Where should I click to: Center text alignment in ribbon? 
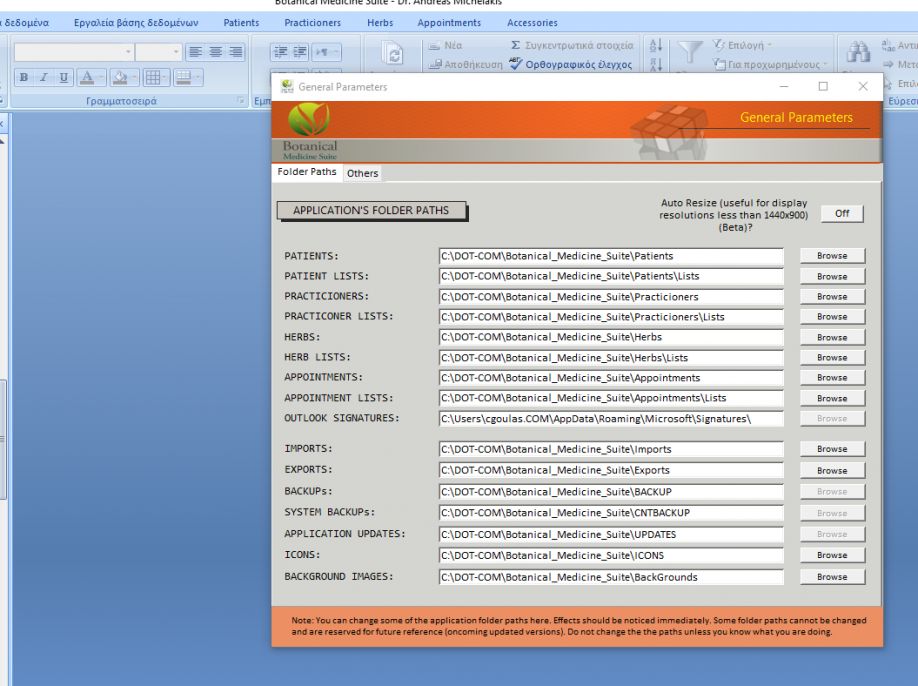click(x=215, y=52)
